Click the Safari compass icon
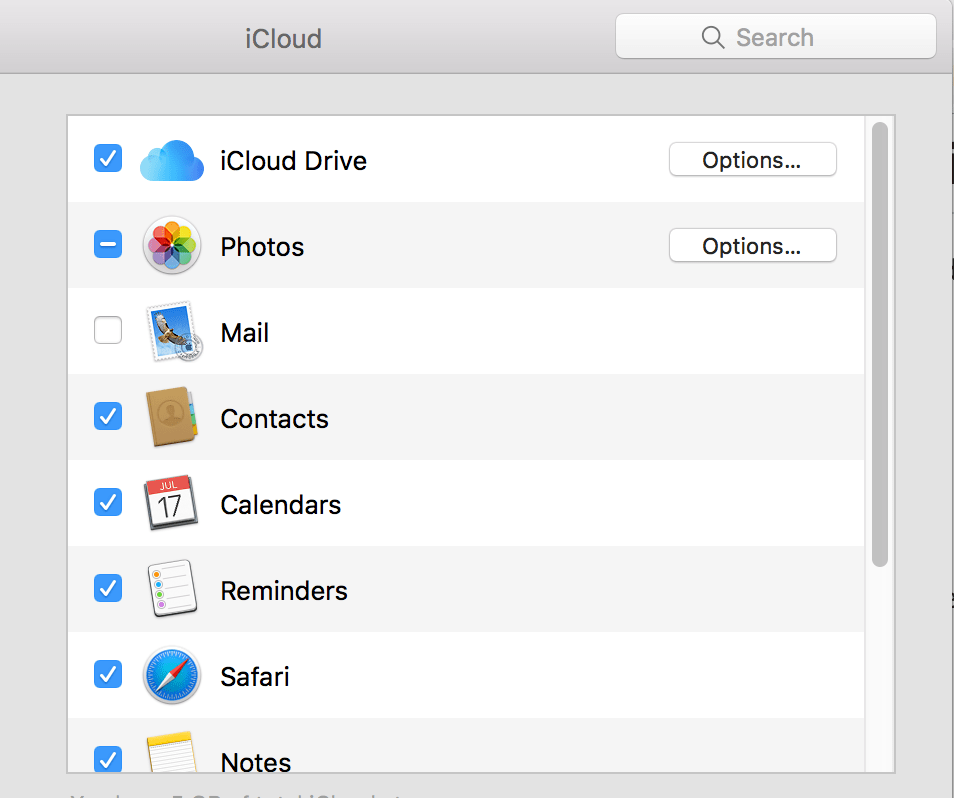 (x=172, y=675)
